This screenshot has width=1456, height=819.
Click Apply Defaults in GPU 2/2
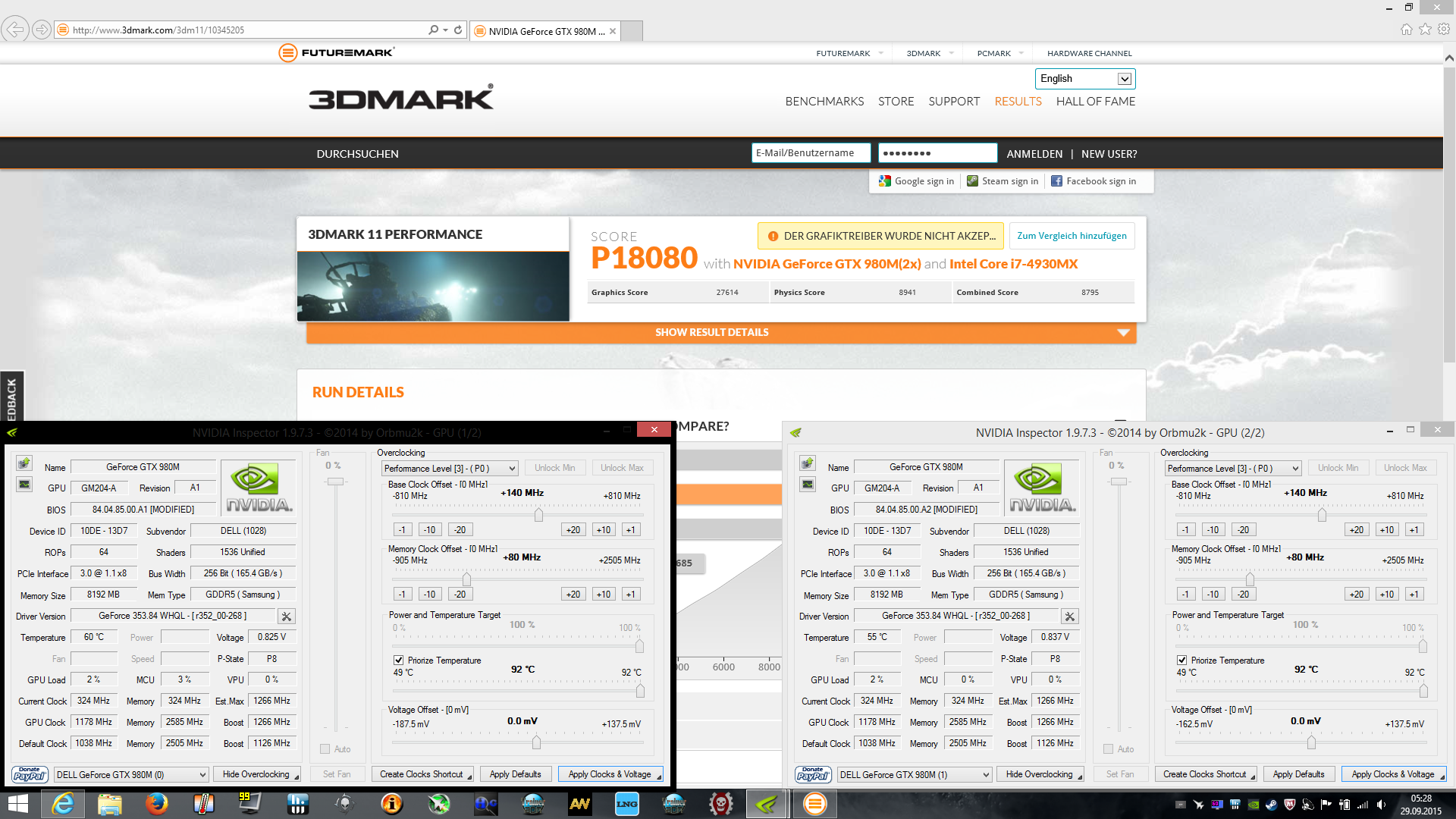pos(1298,774)
